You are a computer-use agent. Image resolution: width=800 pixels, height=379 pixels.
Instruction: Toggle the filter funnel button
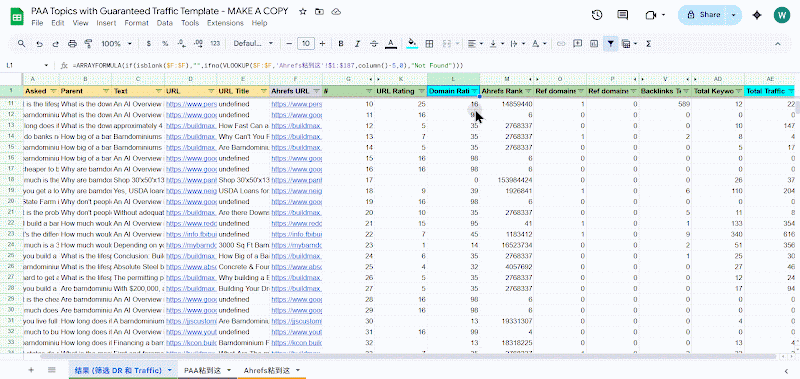[610, 44]
